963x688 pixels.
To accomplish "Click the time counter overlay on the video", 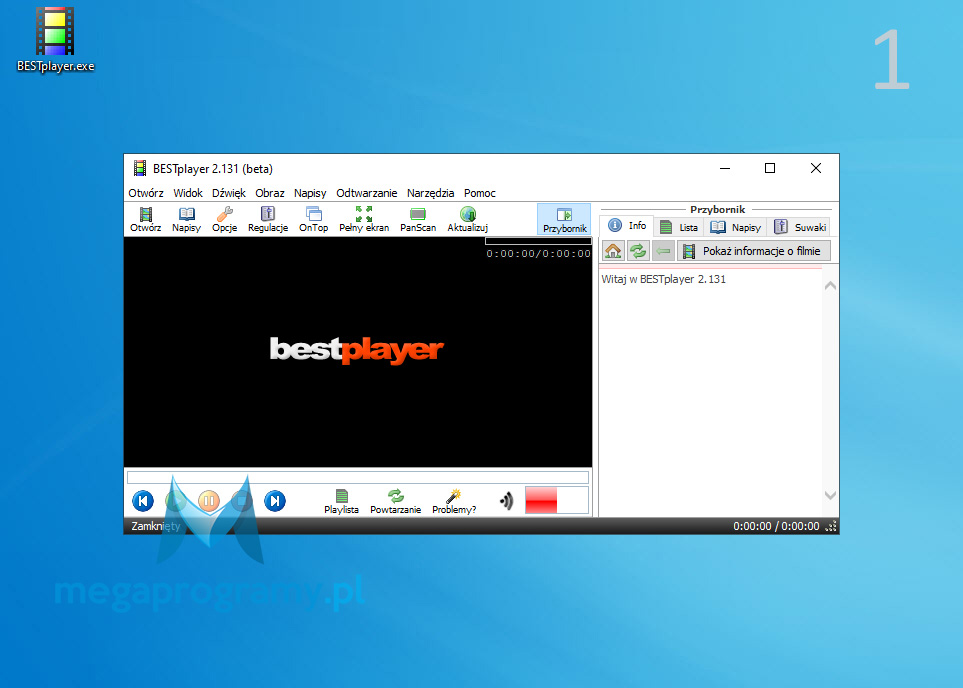I will pos(539,254).
